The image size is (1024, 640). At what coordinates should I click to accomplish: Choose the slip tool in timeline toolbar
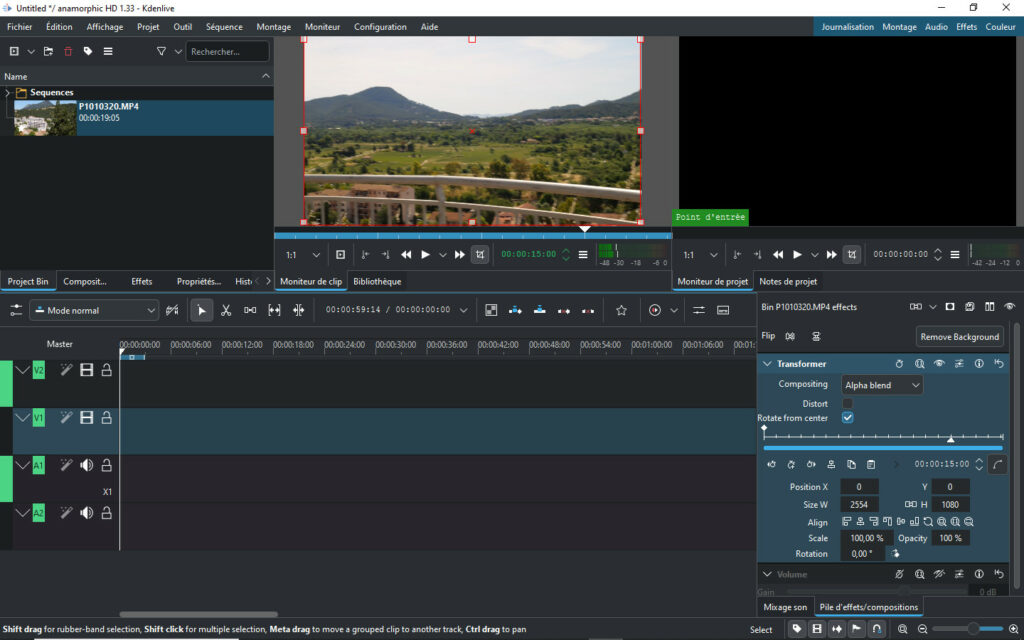pos(274,310)
